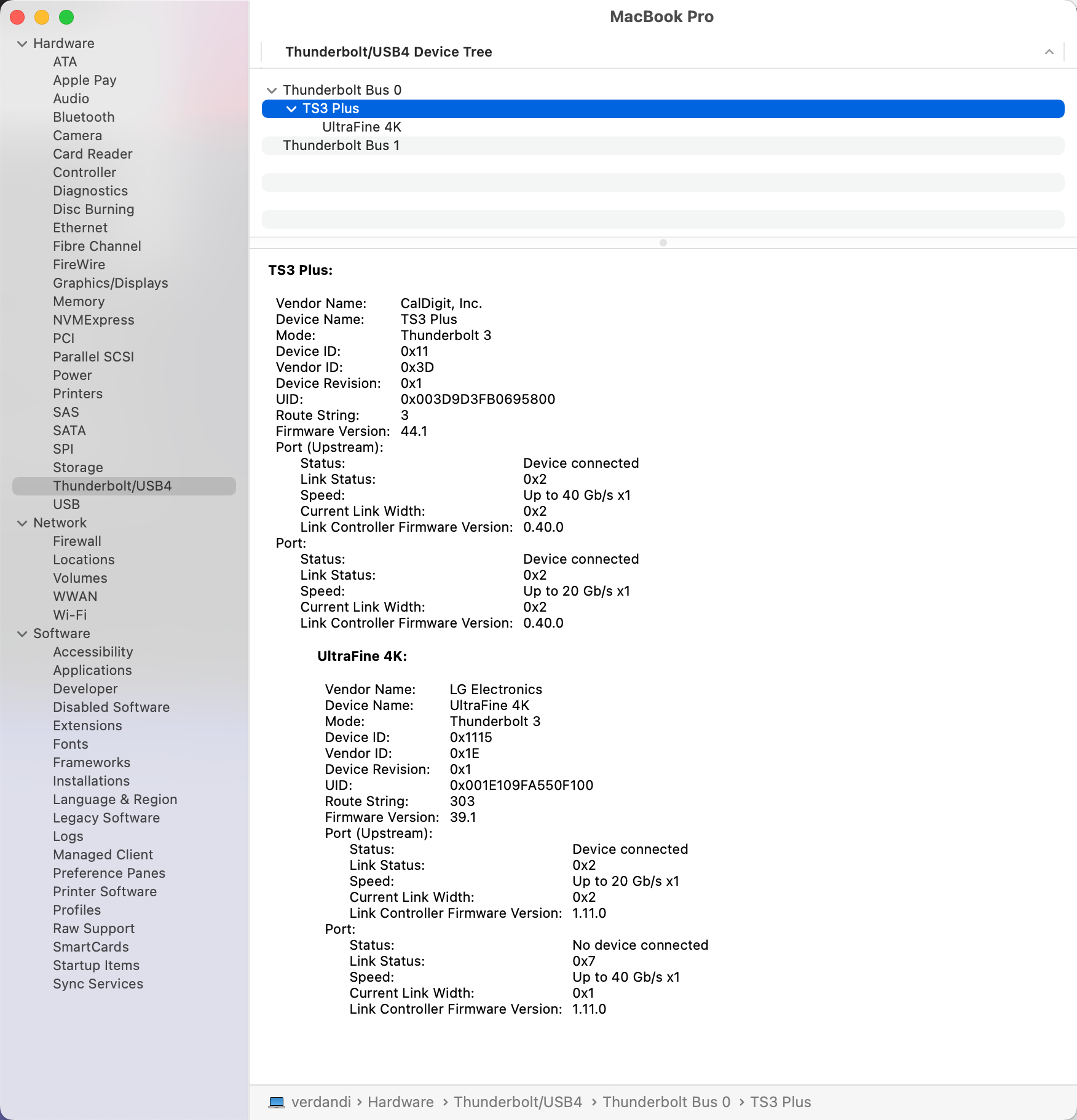Collapse the Network section in sidebar

(22, 523)
